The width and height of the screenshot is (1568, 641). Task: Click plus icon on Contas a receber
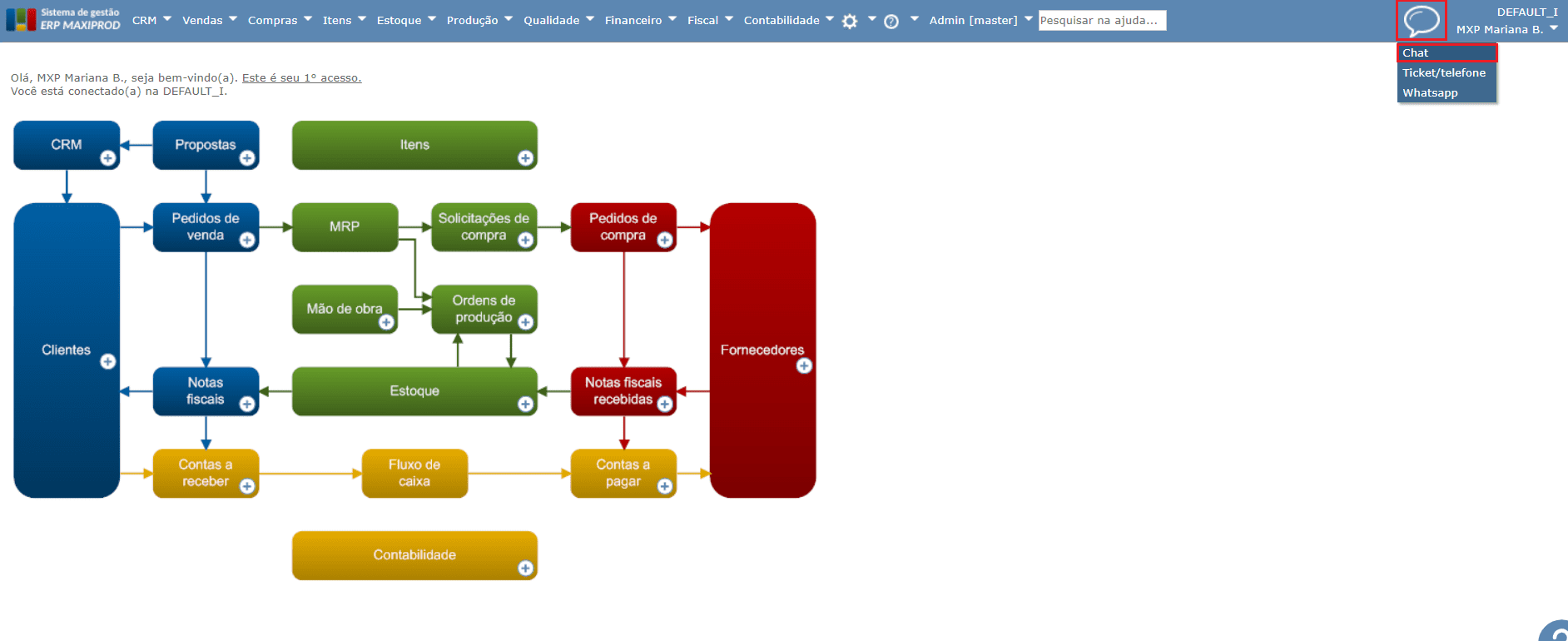(247, 486)
